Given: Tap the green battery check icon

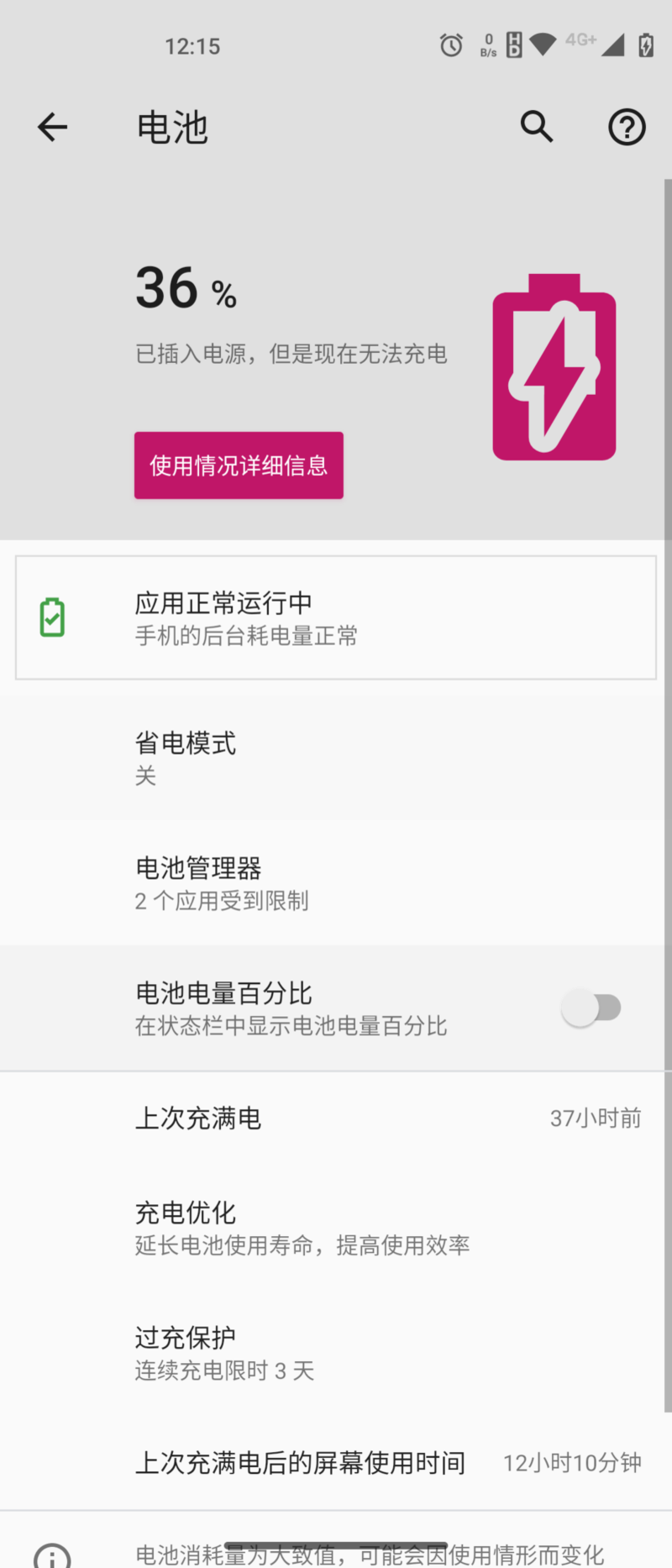Looking at the screenshot, I should tap(52, 617).
